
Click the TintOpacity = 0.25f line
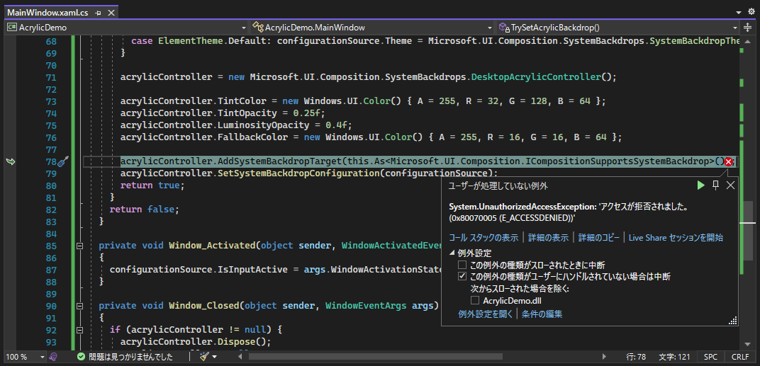(222, 113)
